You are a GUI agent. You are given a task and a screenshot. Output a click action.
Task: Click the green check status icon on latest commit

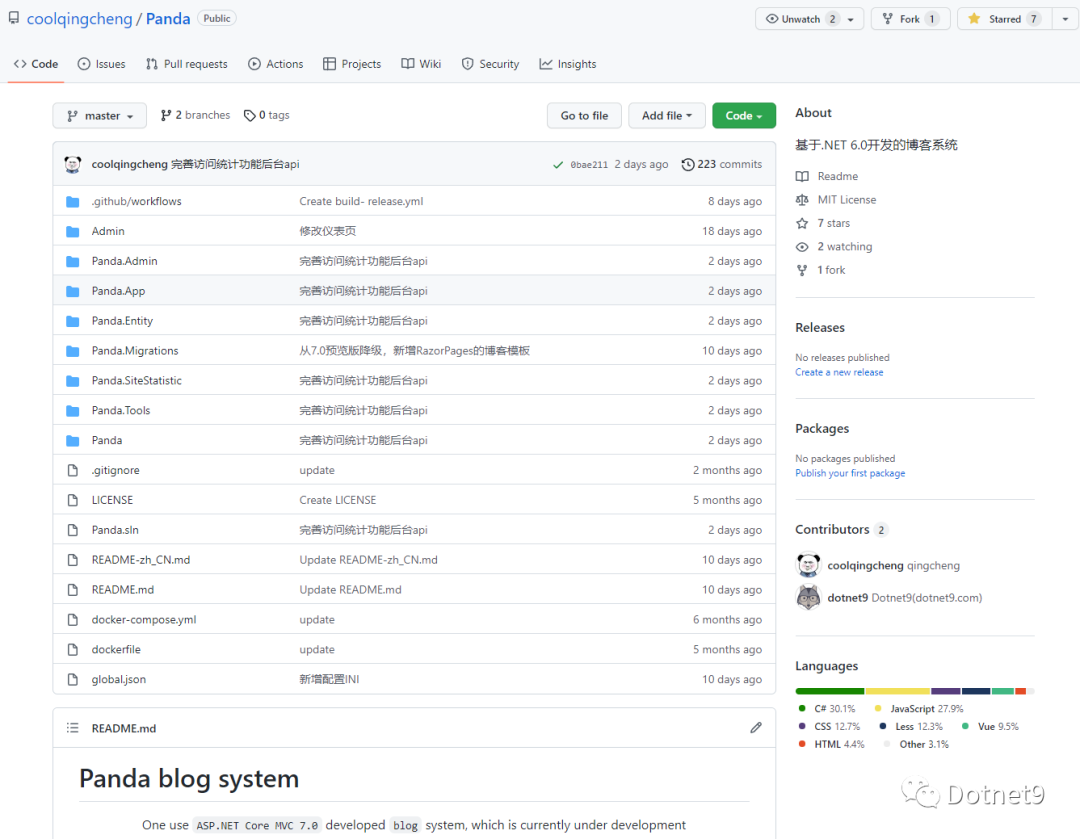coord(558,165)
